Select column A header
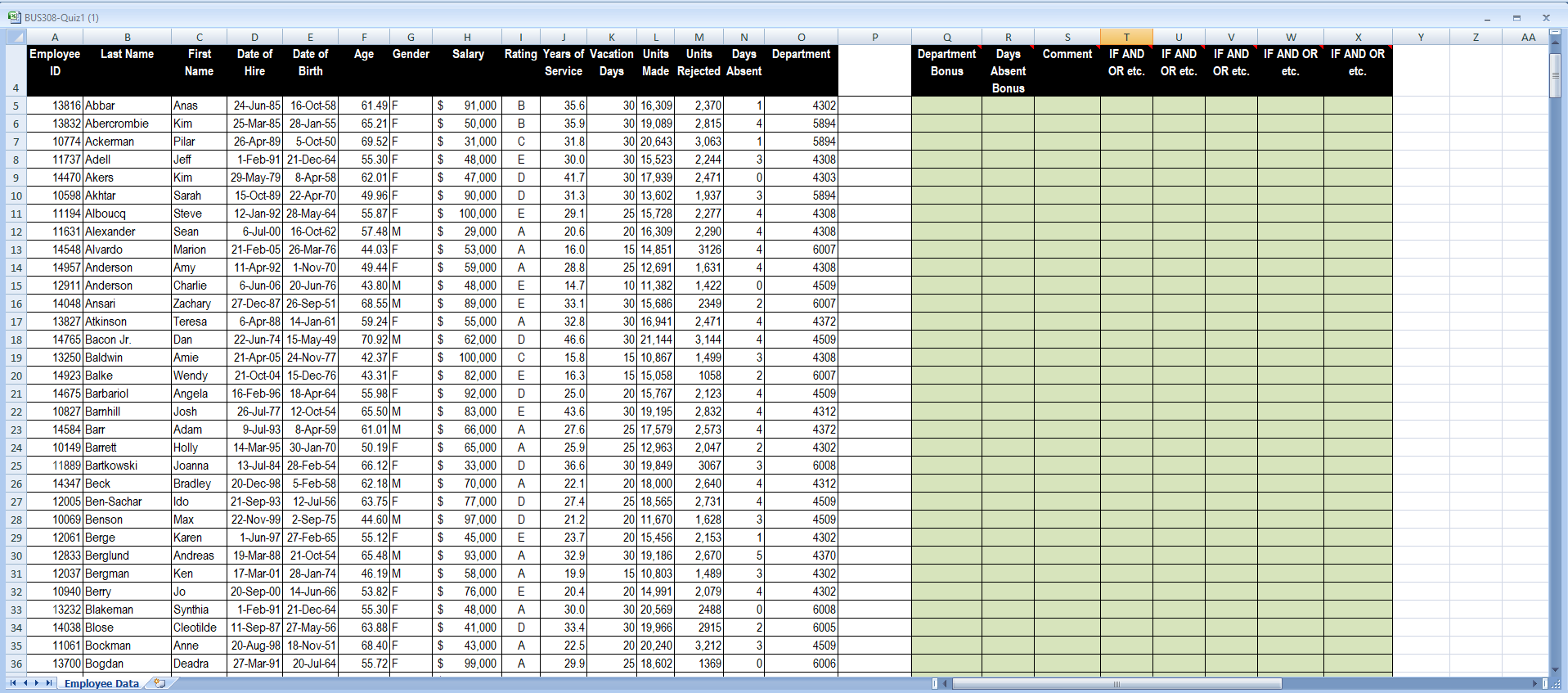This screenshot has height=693, width=1568. pos(55,37)
